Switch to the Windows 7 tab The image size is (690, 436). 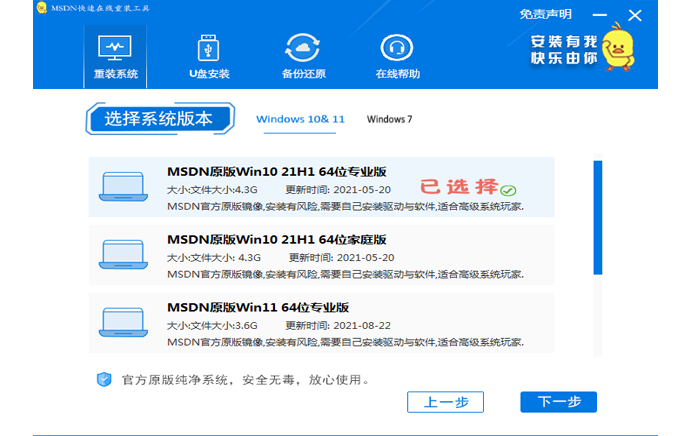pos(389,119)
